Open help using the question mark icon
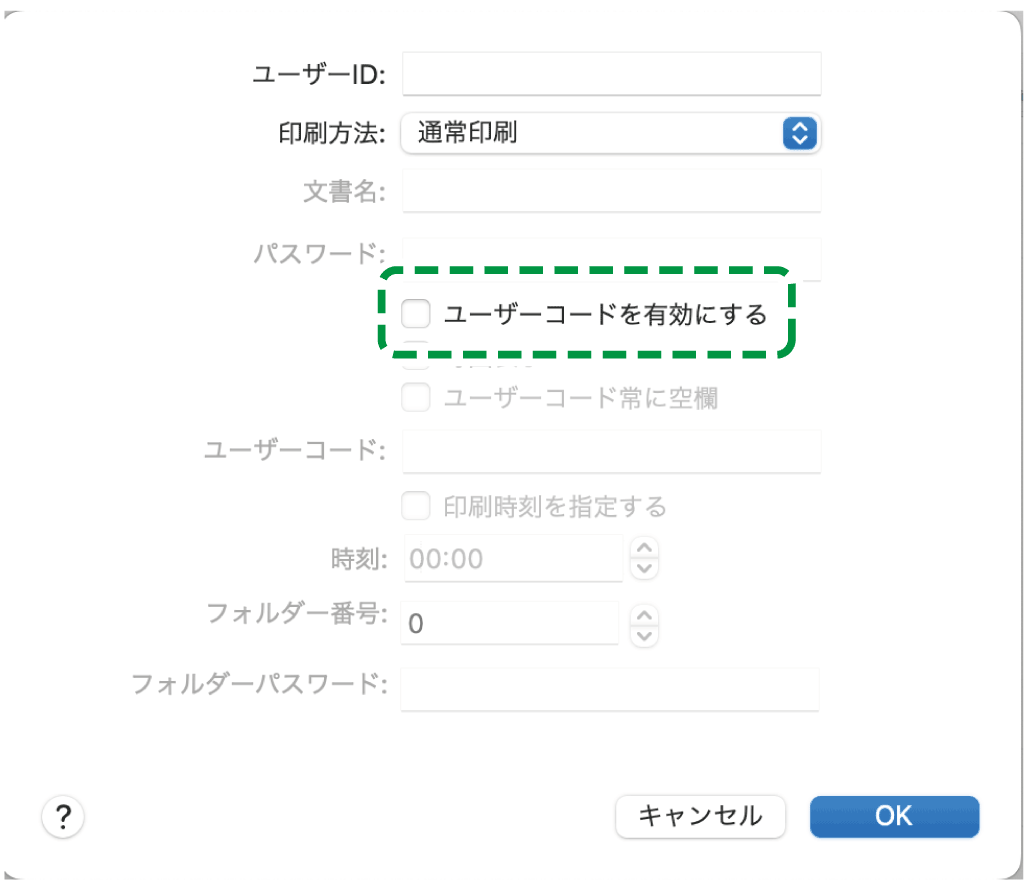The image size is (1028, 885). click(63, 817)
